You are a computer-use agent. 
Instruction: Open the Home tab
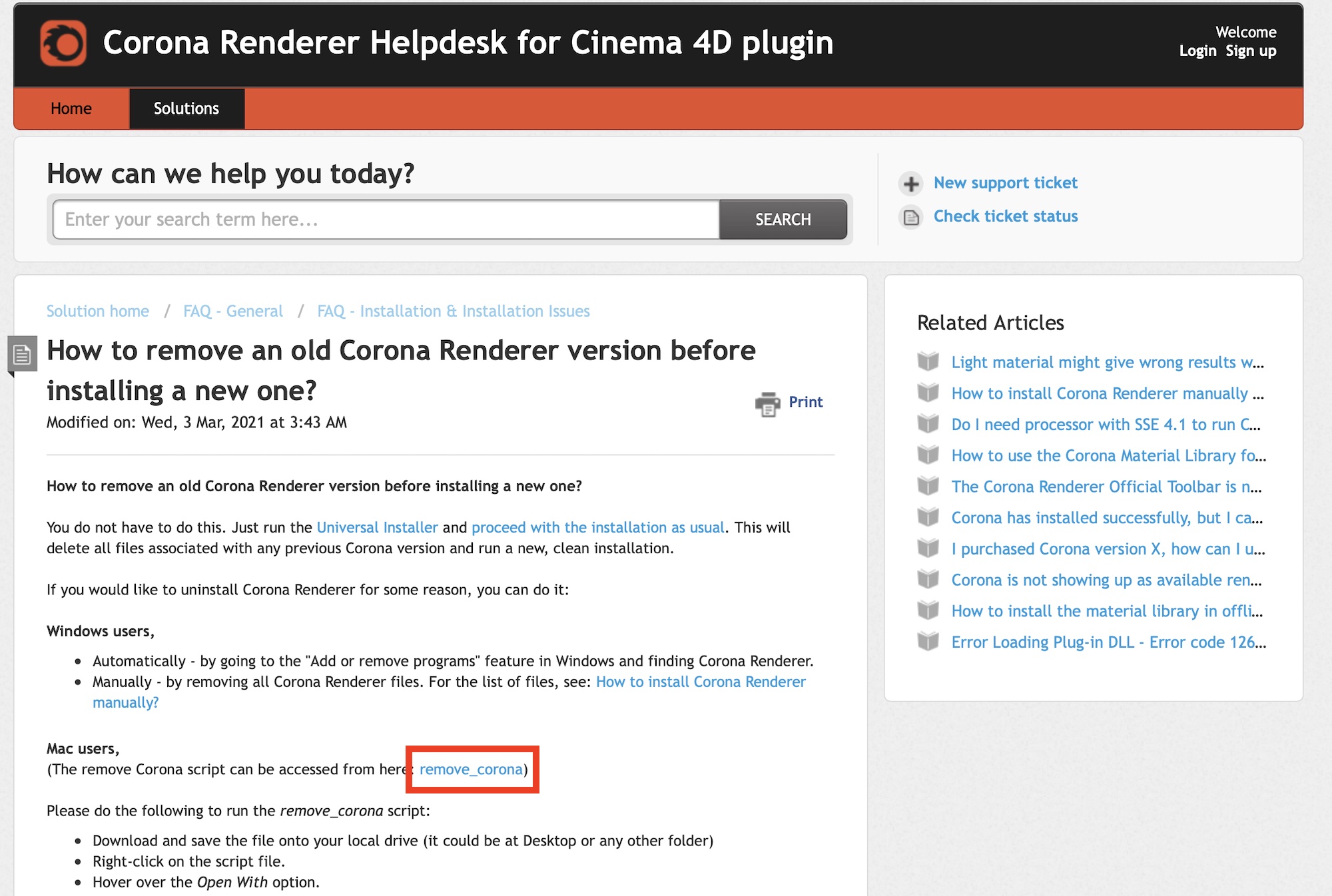[71, 109]
